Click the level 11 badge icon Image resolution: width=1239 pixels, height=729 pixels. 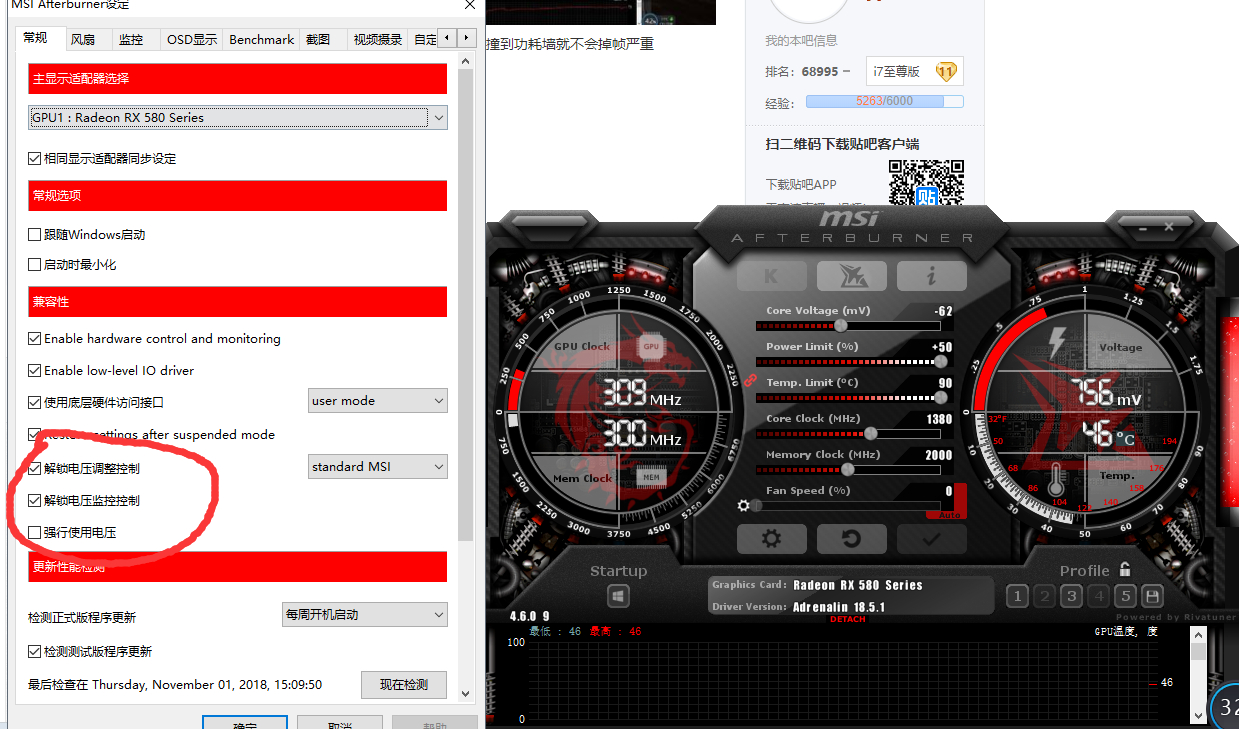point(946,71)
